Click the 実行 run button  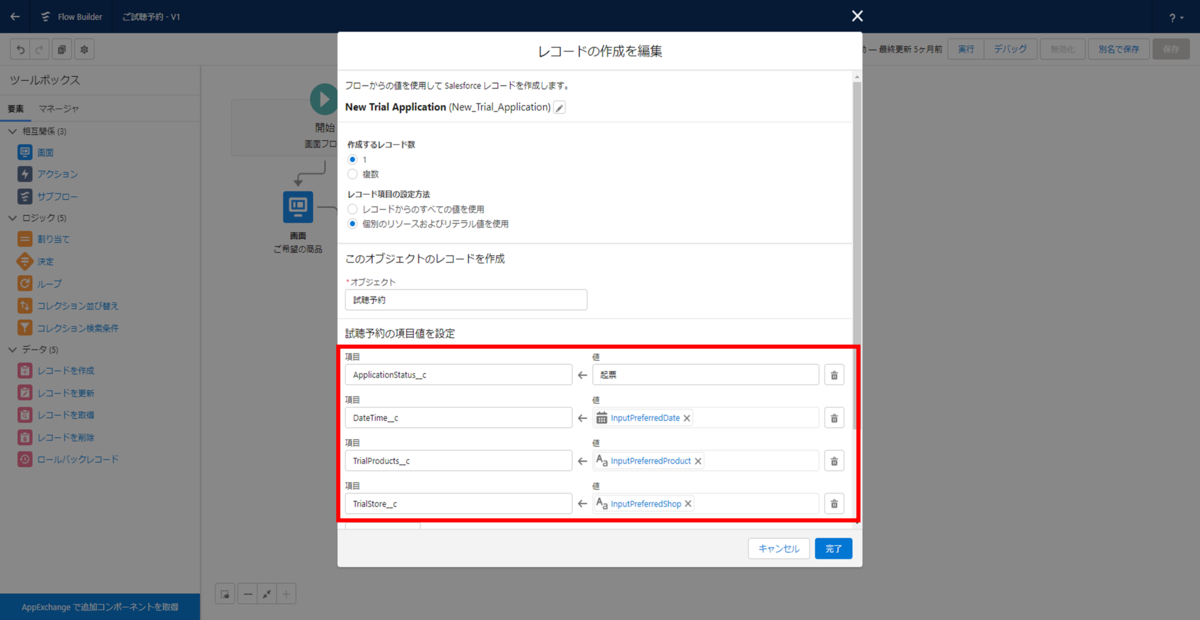point(965,49)
